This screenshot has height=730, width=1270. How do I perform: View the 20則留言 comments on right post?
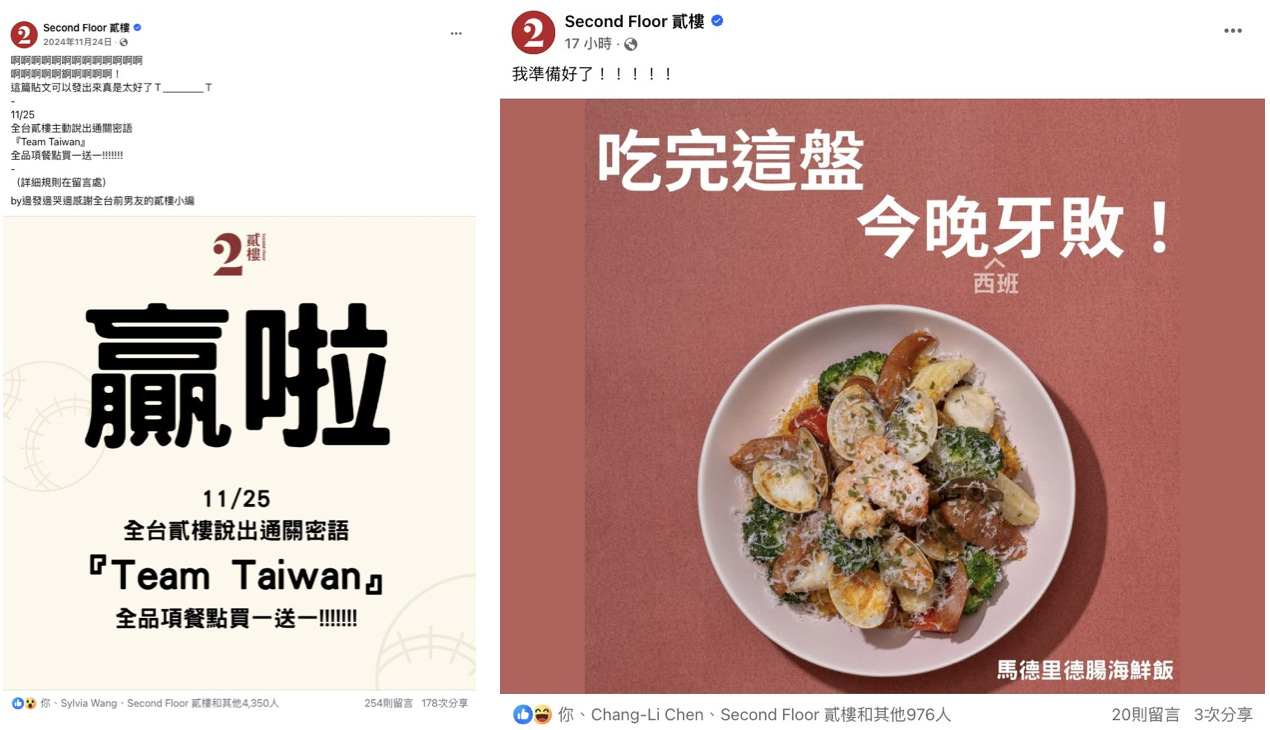coord(1145,714)
